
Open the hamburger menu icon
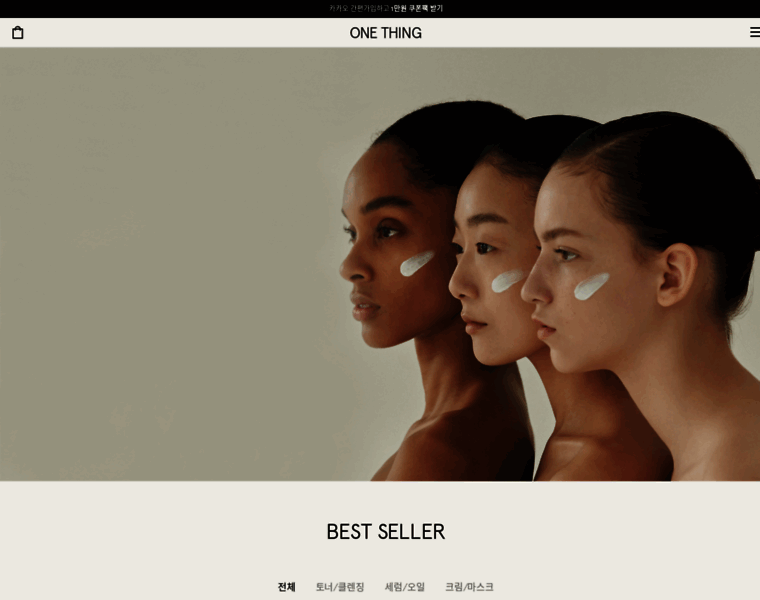pyautogui.click(x=755, y=32)
